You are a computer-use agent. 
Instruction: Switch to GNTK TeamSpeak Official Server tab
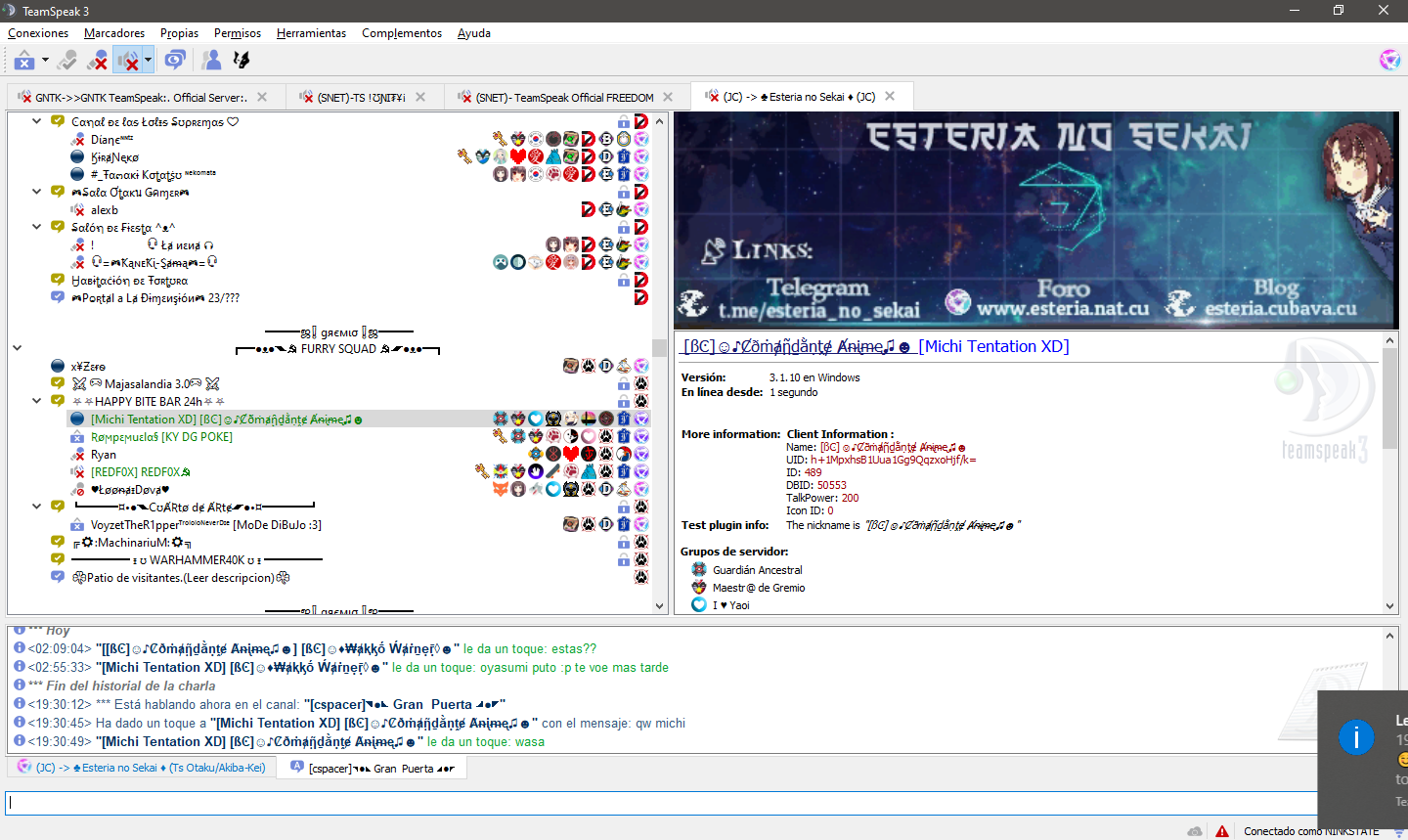(142, 97)
